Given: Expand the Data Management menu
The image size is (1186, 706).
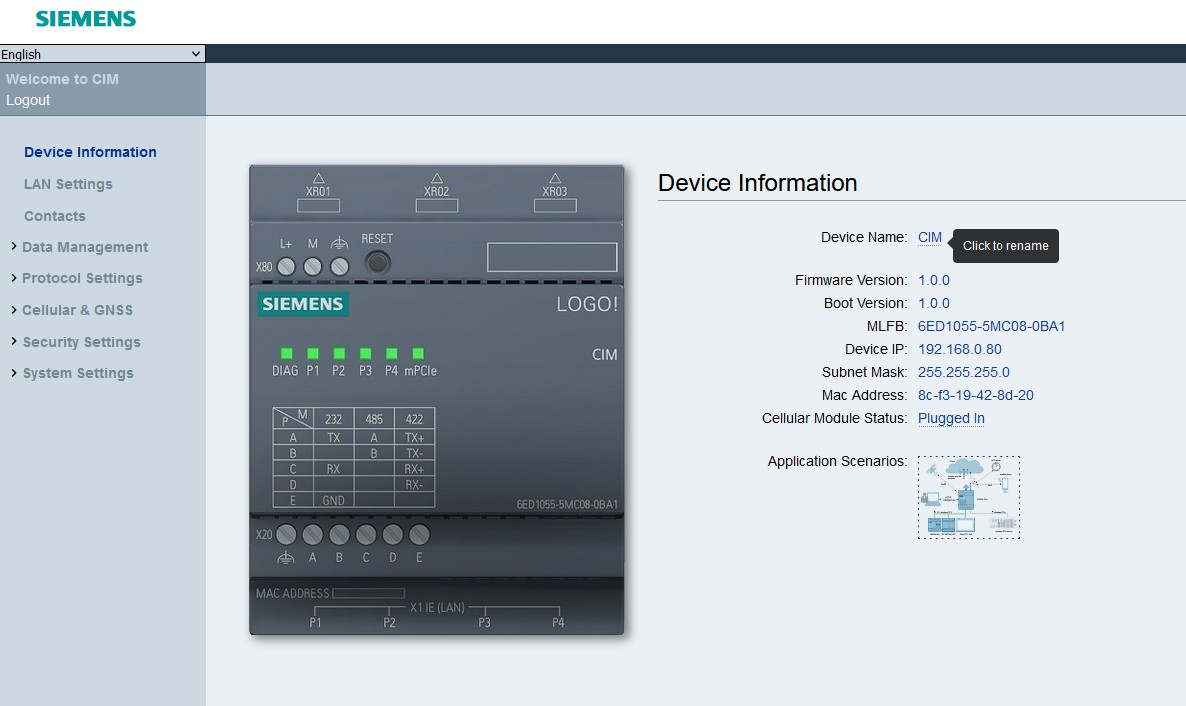Looking at the screenshot, I should tap(84, 247).
